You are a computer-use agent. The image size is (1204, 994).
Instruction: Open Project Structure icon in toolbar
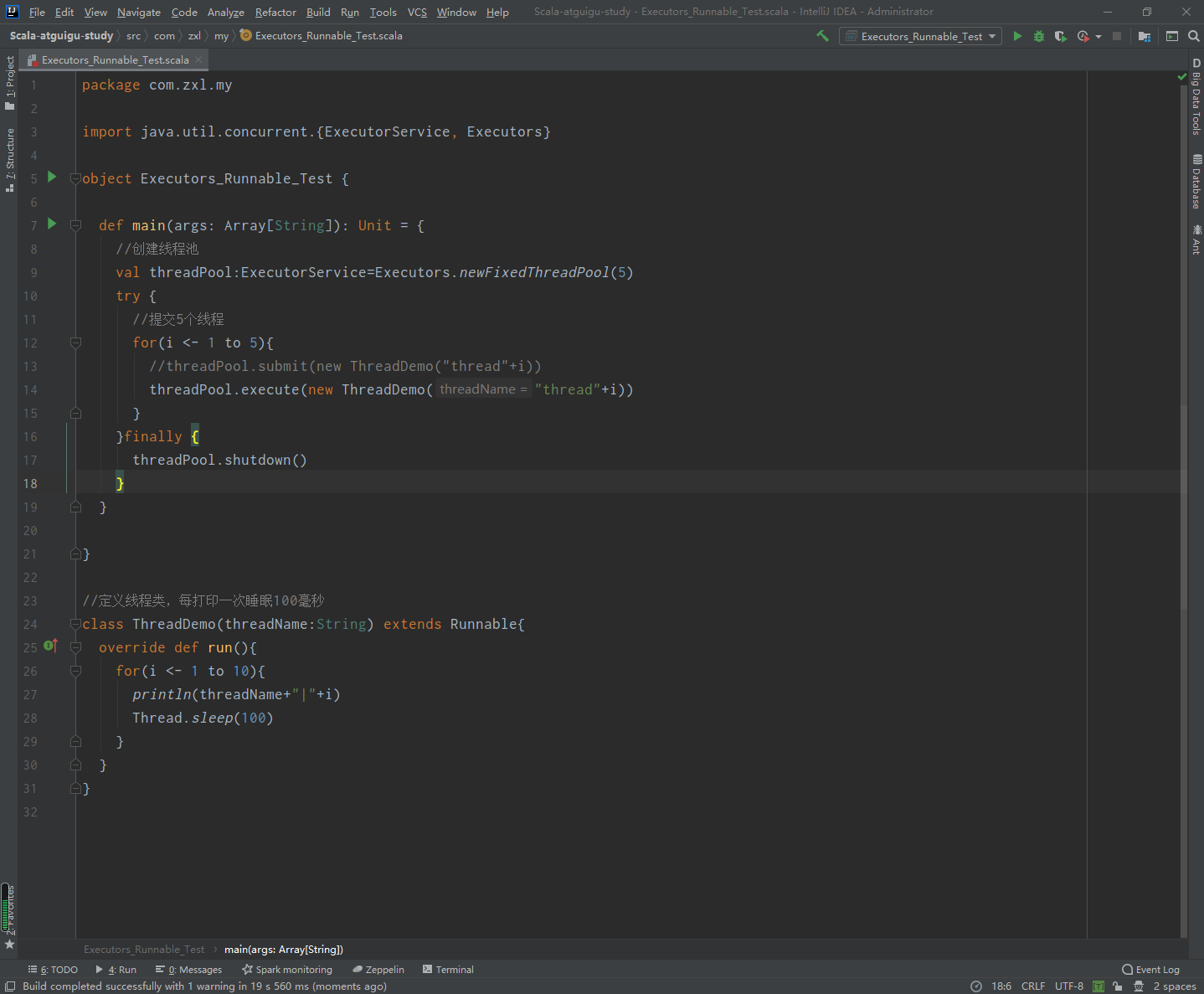(x=1145, y=36)
